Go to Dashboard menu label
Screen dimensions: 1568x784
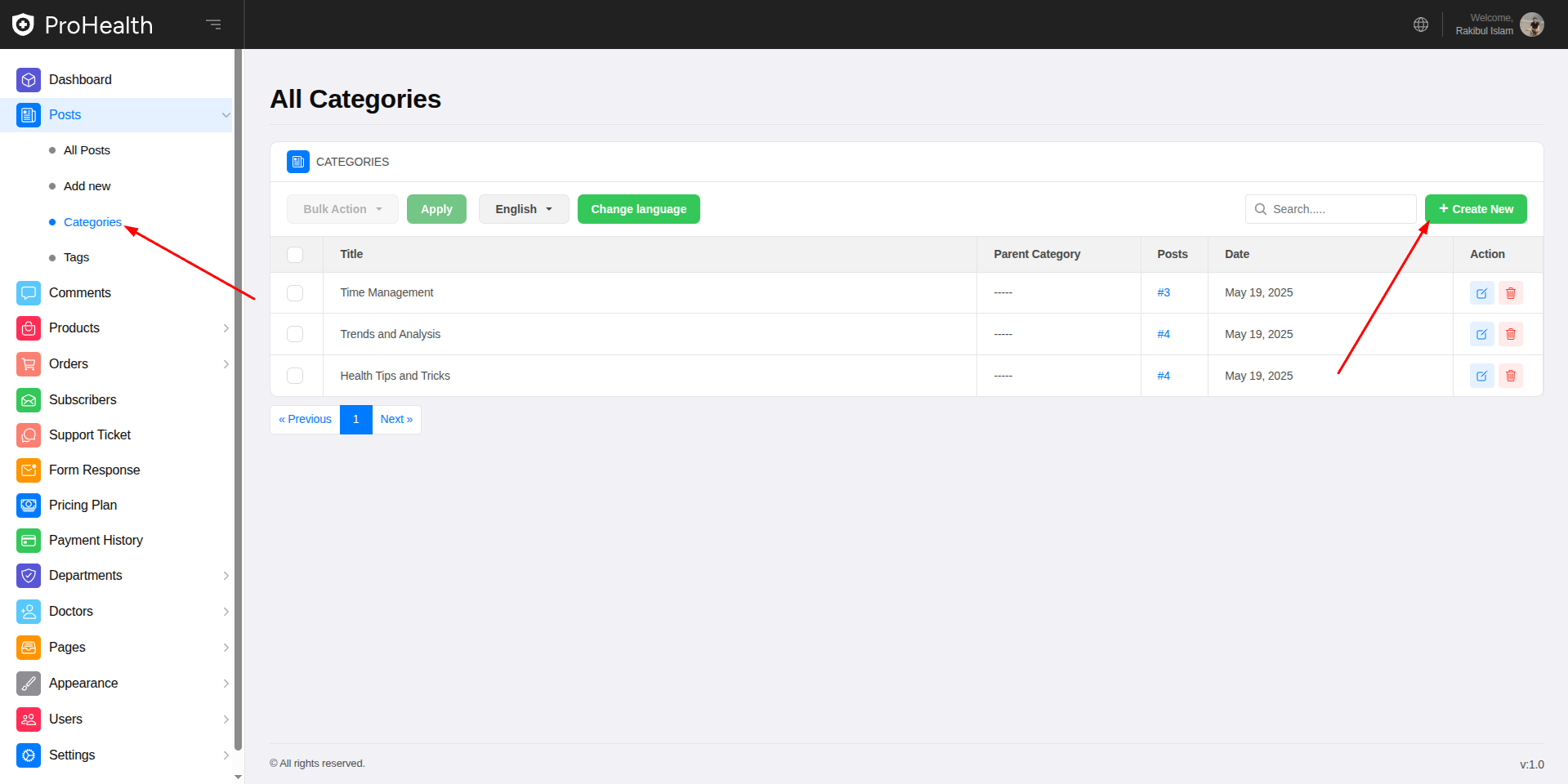click(x=80, y=80)
